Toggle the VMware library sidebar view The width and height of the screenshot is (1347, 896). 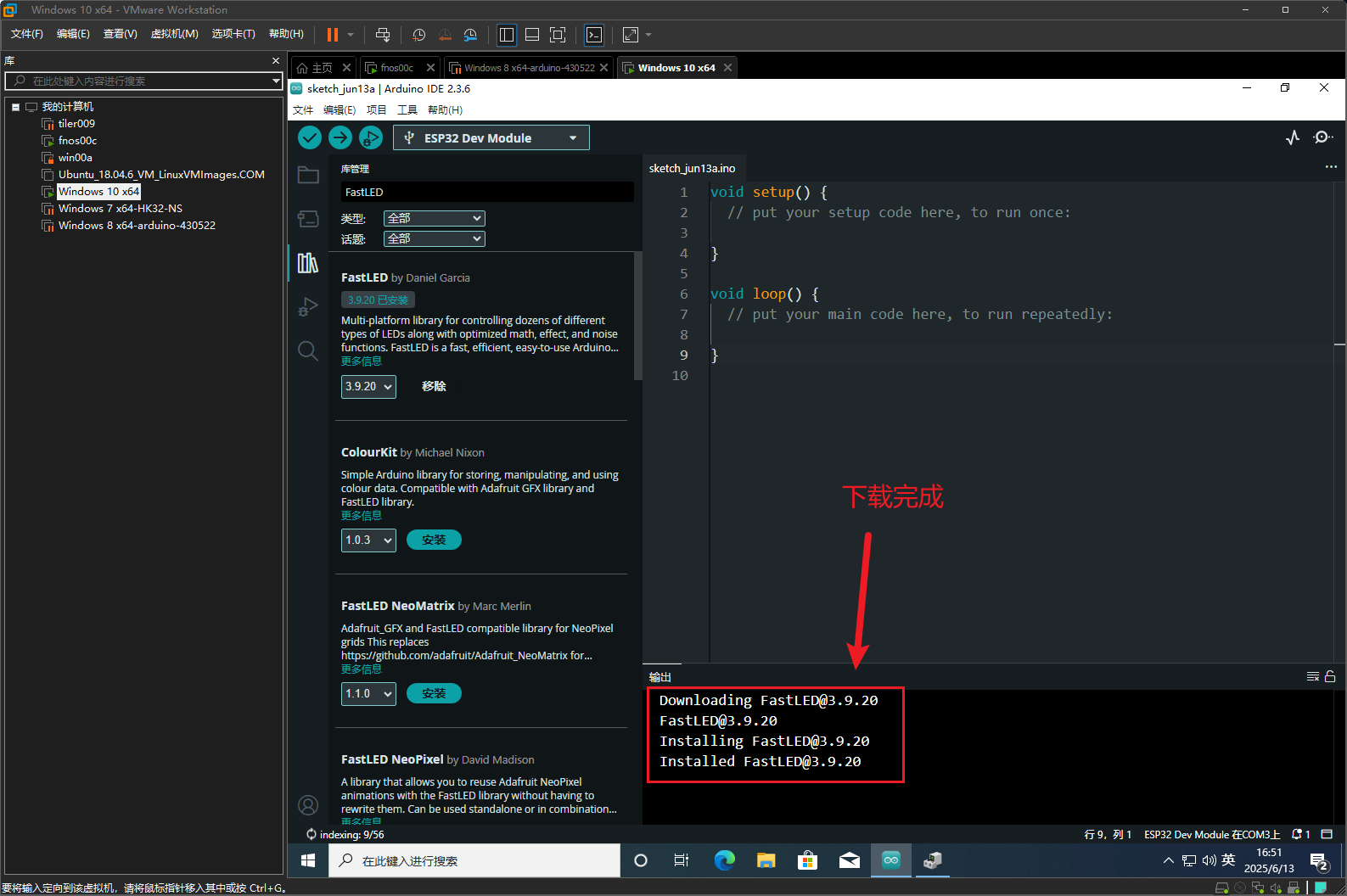[507, 35]
